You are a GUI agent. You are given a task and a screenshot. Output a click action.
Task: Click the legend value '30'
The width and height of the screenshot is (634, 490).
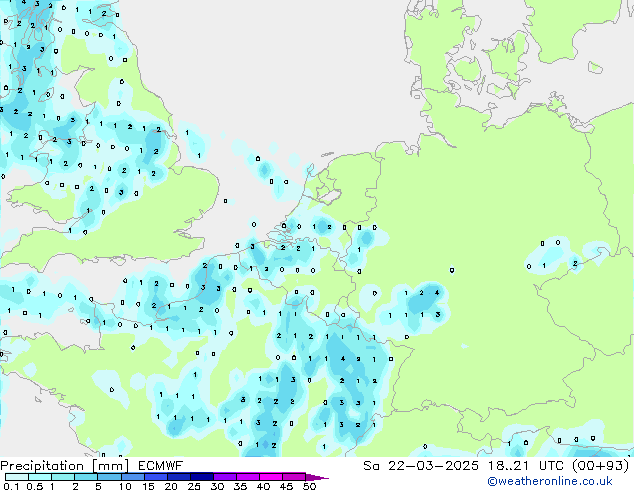click(x=217, y=486)
